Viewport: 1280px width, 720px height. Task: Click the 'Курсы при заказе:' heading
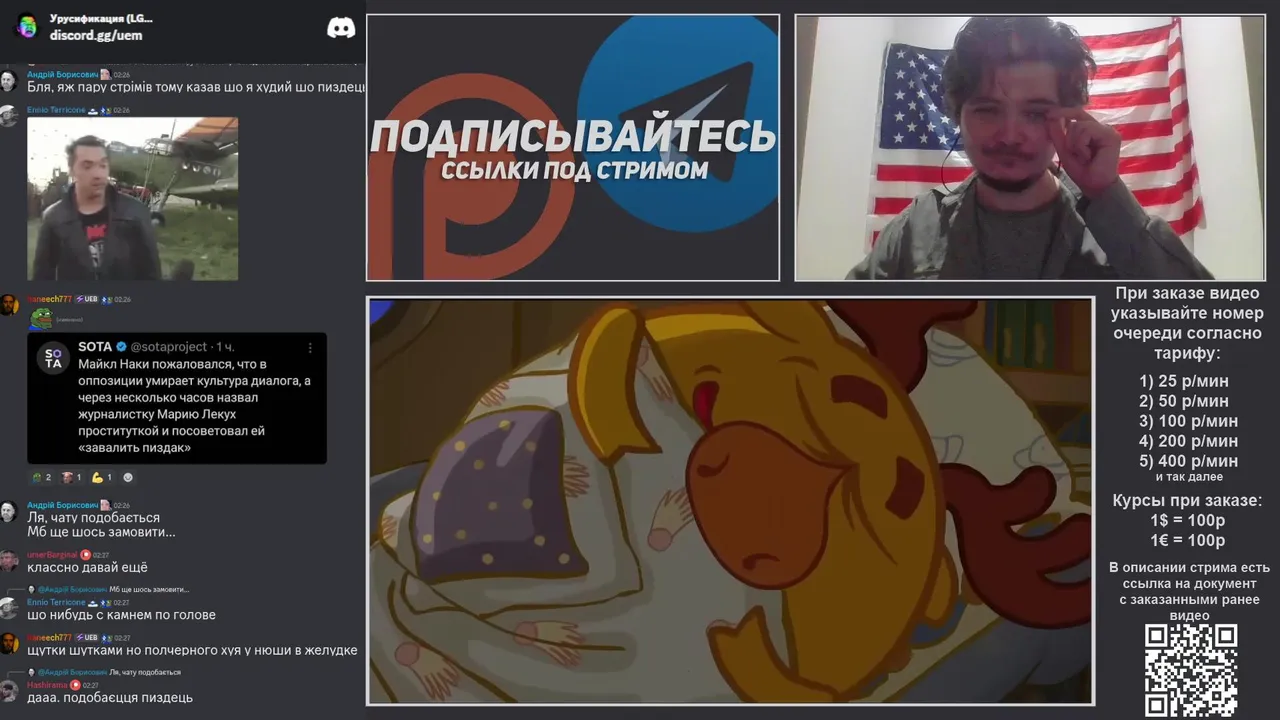point(1187,501)
